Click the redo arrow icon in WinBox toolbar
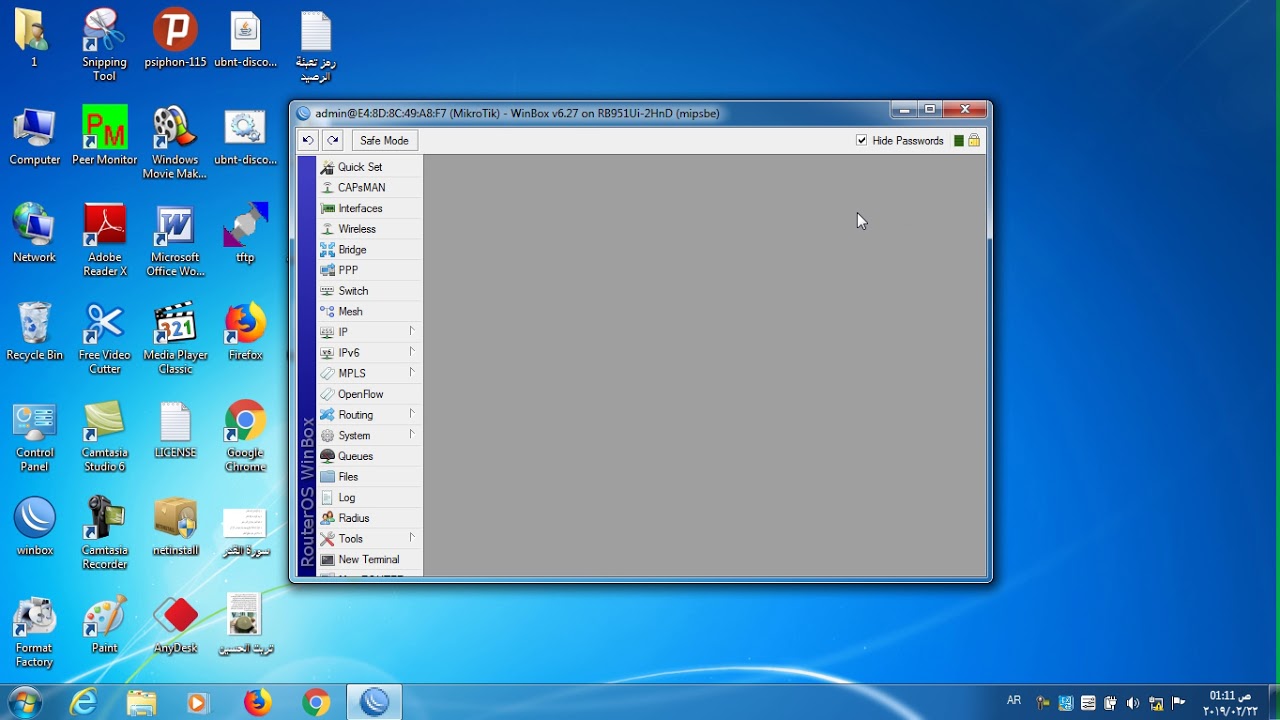Screen dimensions: 1280x720 333,141
